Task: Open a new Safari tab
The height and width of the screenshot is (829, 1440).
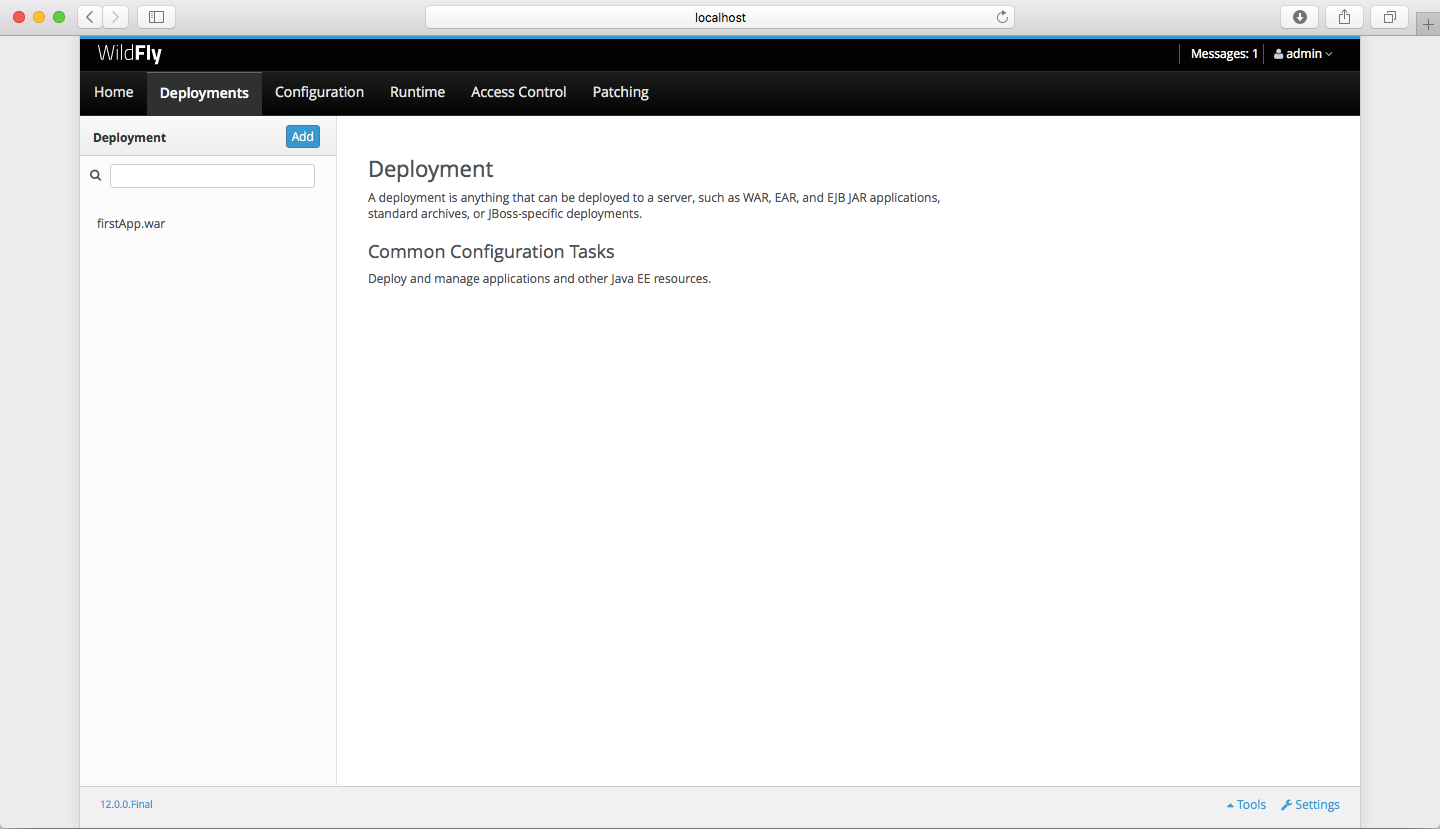Action: point(1428,26)
